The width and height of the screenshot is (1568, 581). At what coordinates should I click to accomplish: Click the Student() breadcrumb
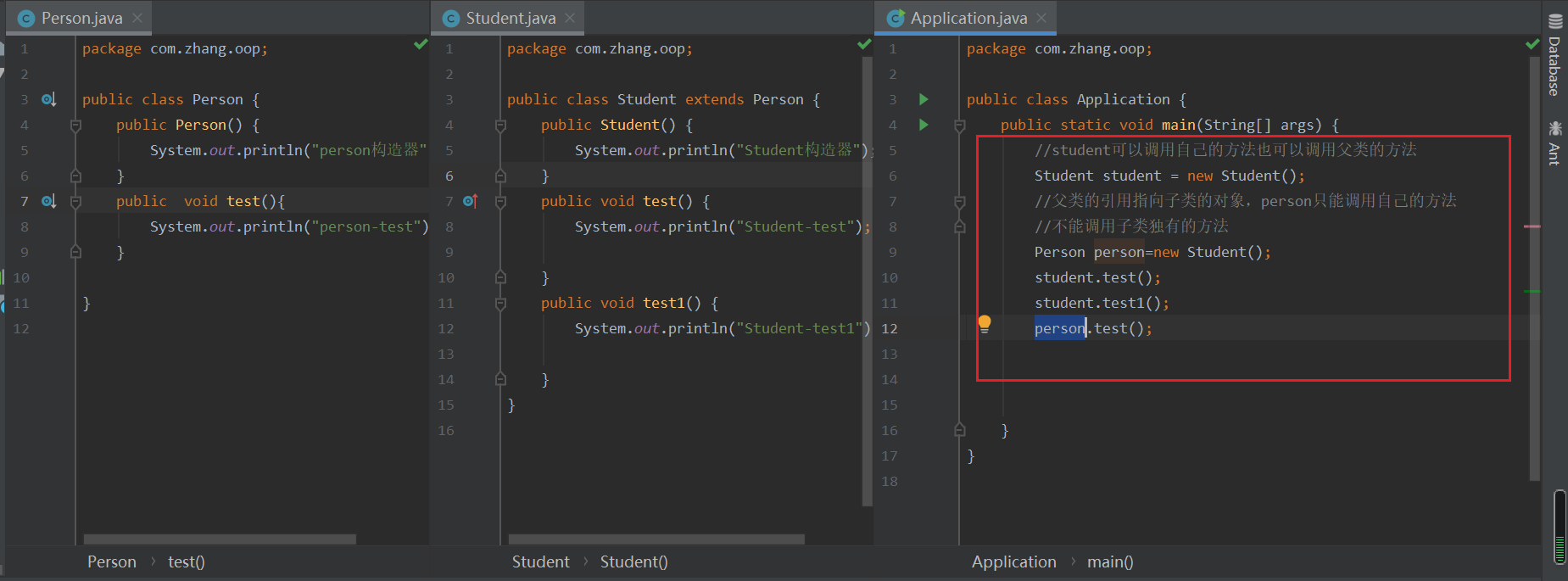pyautogui.click(x=633, y=561)
